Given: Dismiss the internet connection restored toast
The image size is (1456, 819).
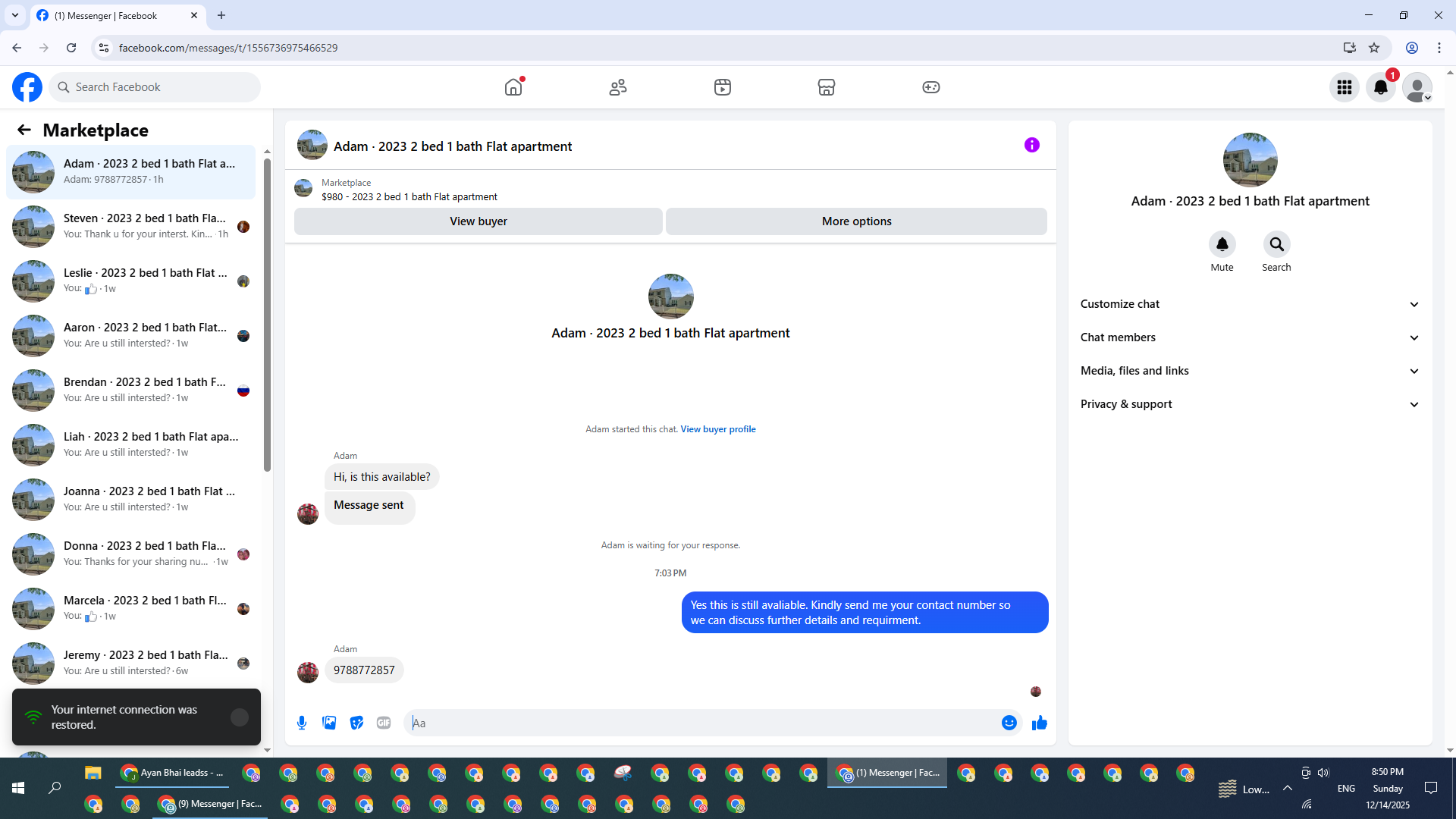Looking at the screenshot, I should point(239,717).
